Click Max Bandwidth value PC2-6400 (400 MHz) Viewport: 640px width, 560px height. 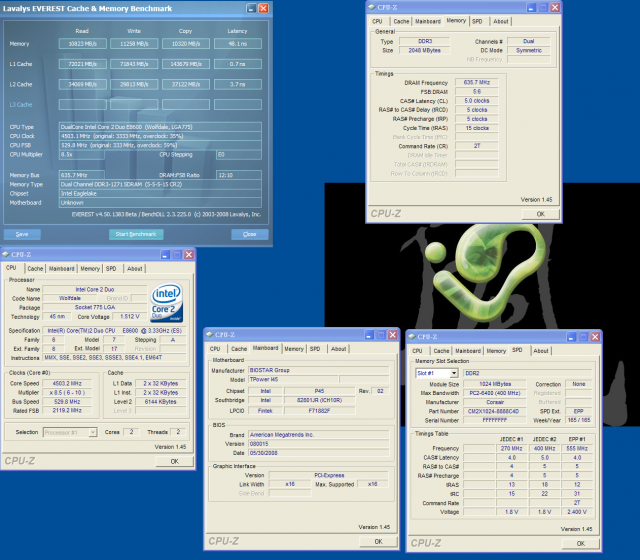[x=495, y=393]
